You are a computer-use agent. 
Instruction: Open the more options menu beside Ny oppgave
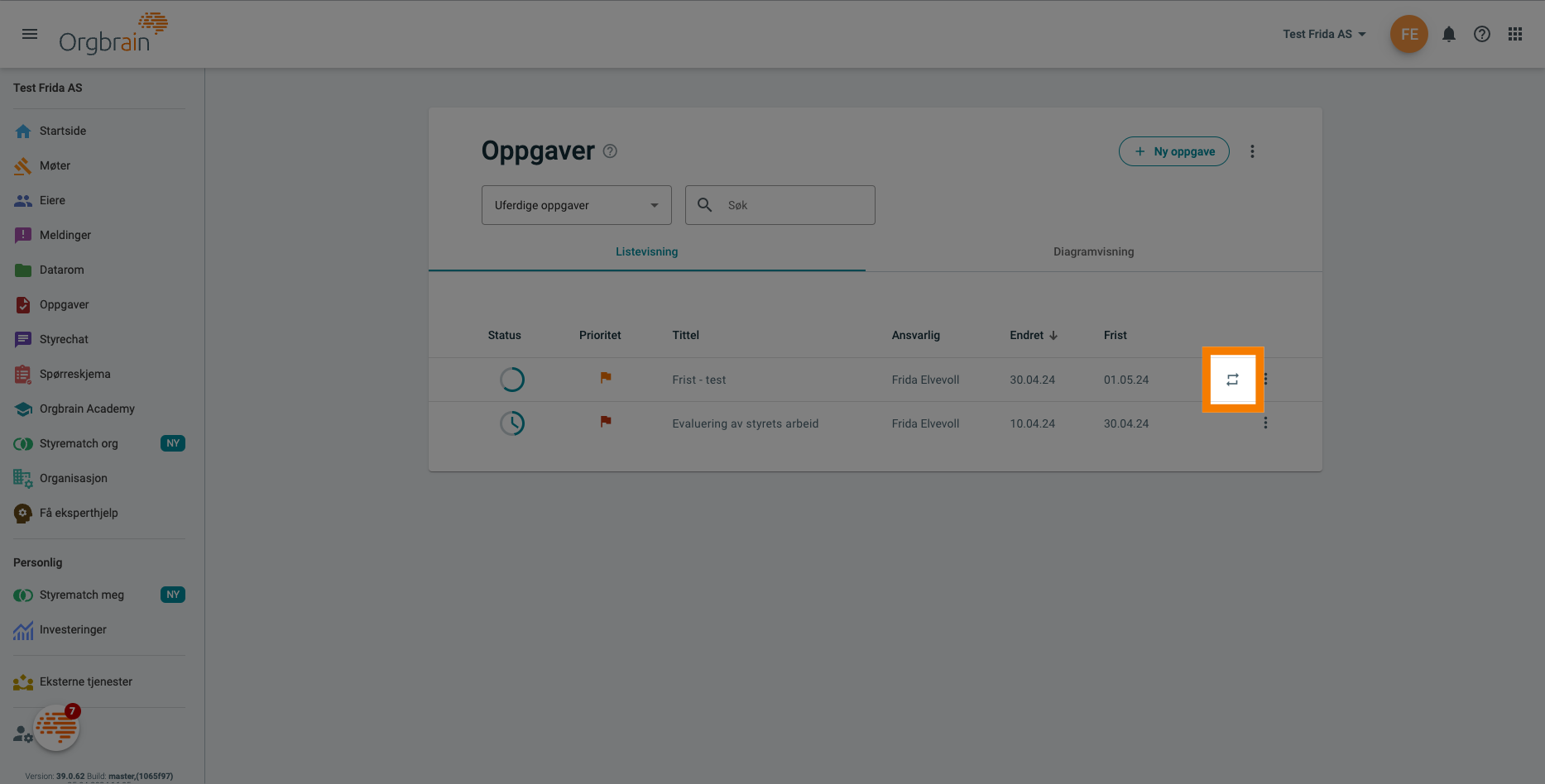1252,151
